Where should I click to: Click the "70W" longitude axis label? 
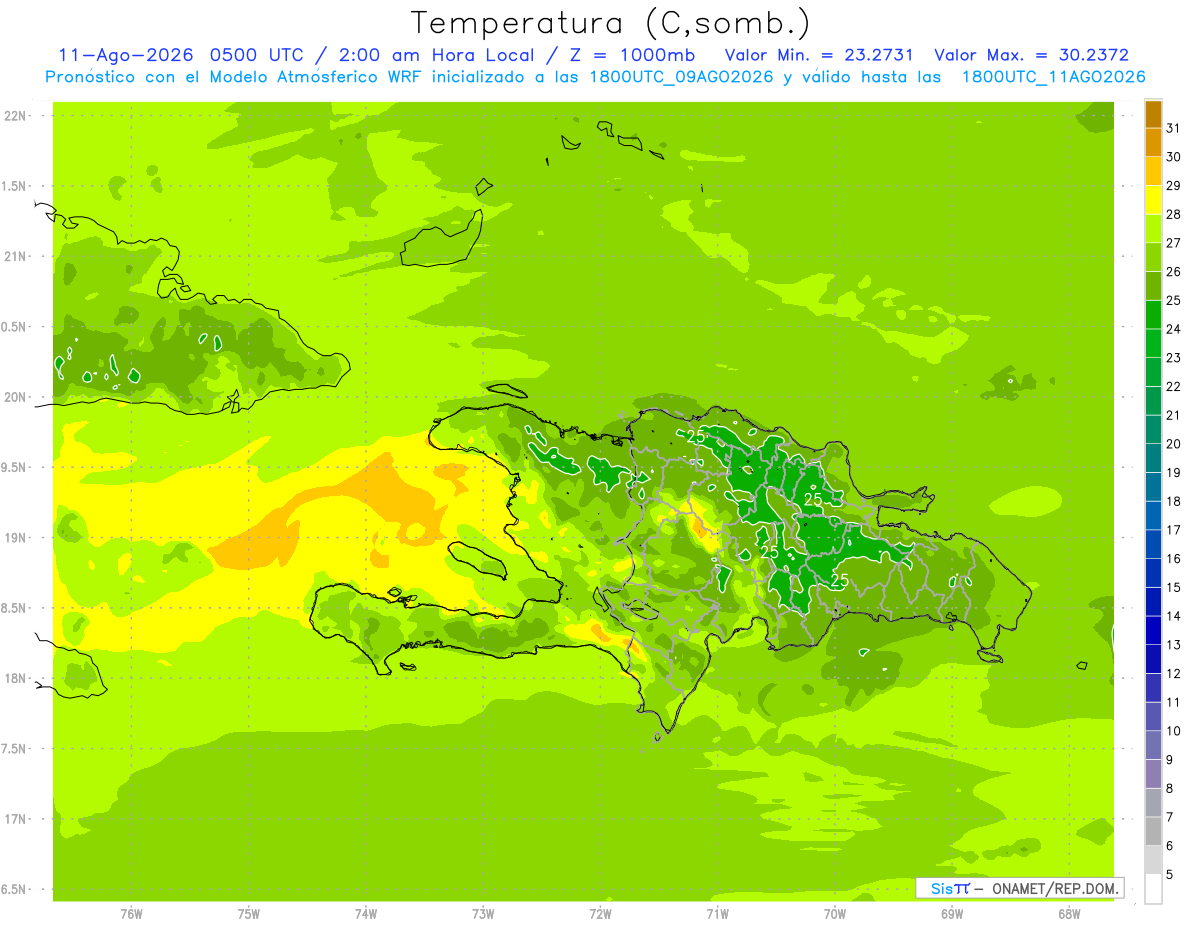[x=834, y=914]
